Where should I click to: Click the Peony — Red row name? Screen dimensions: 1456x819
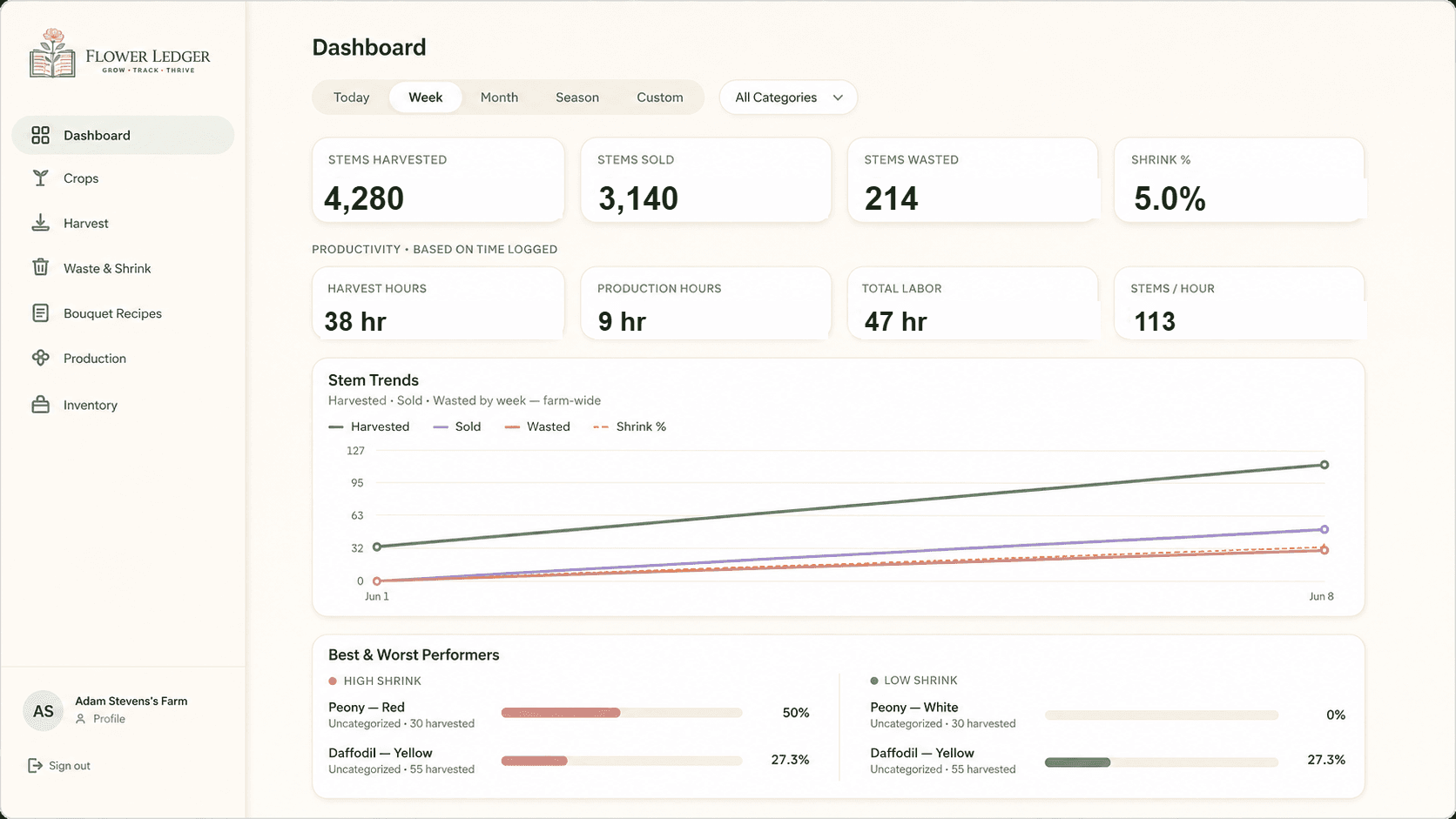point(367,708)
